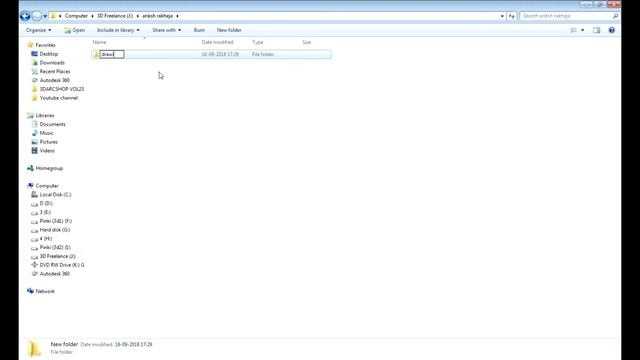Open Autodesk 360 under Favorites
640x360 pixels.
[54, 80]
